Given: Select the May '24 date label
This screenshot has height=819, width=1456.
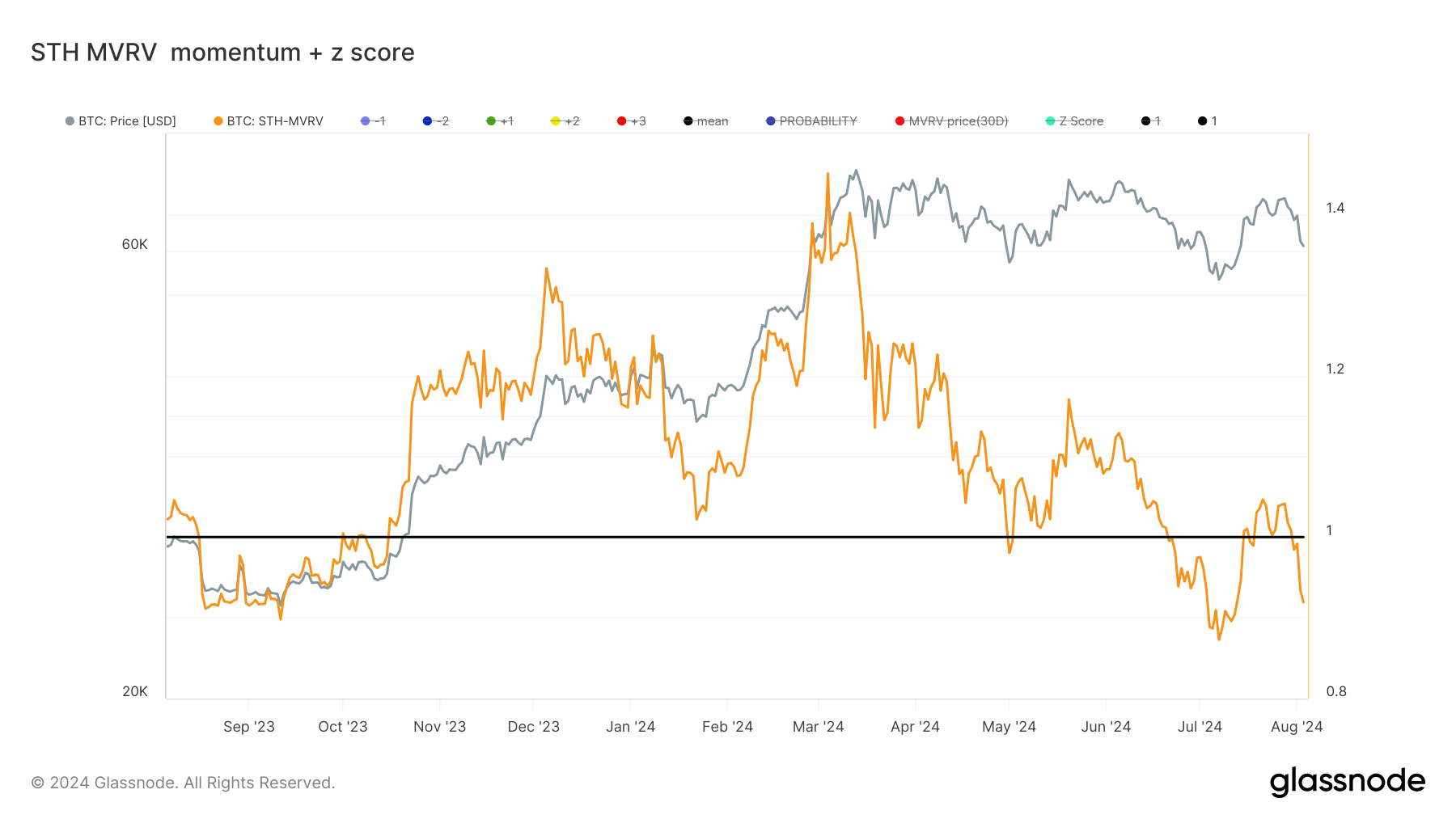Looking at the screenshot, I should [x=1009, y=727].
